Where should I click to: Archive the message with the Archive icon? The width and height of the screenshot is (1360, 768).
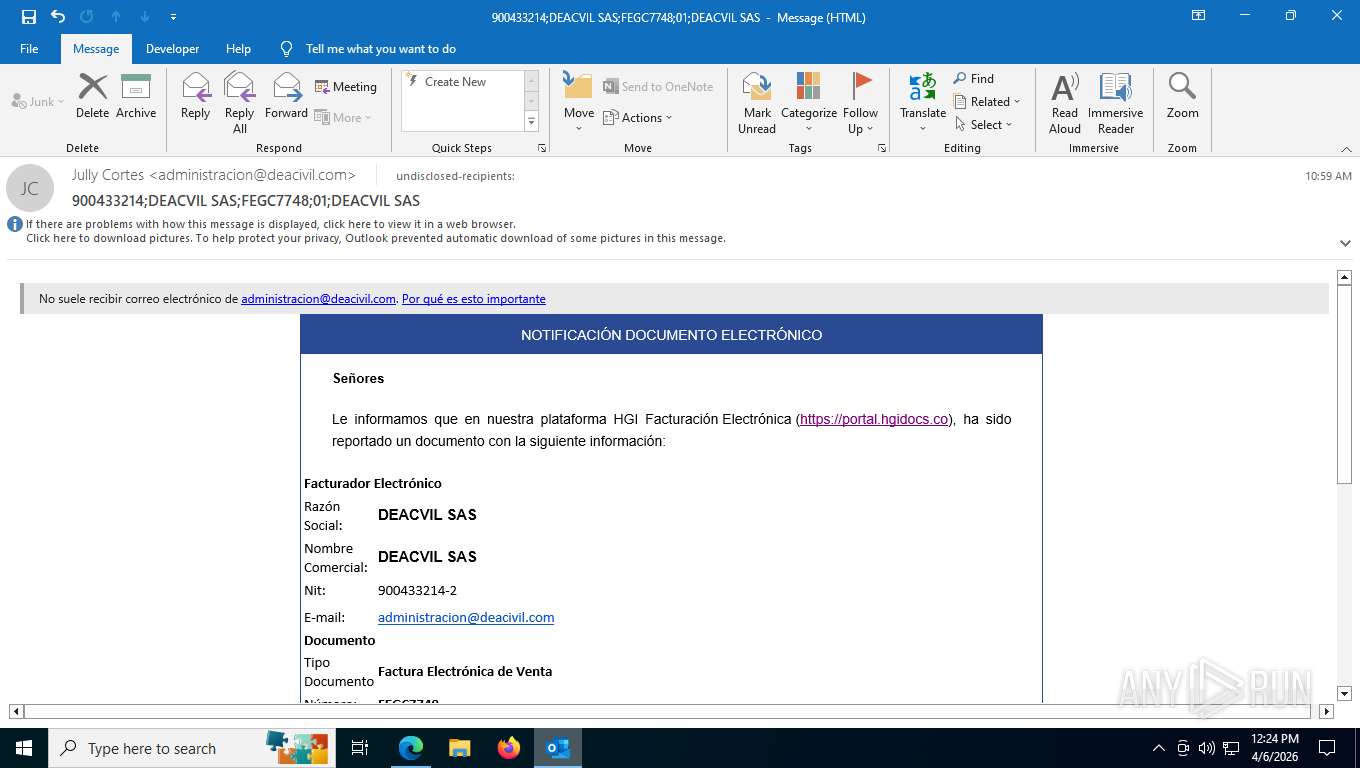coord(136,97)
